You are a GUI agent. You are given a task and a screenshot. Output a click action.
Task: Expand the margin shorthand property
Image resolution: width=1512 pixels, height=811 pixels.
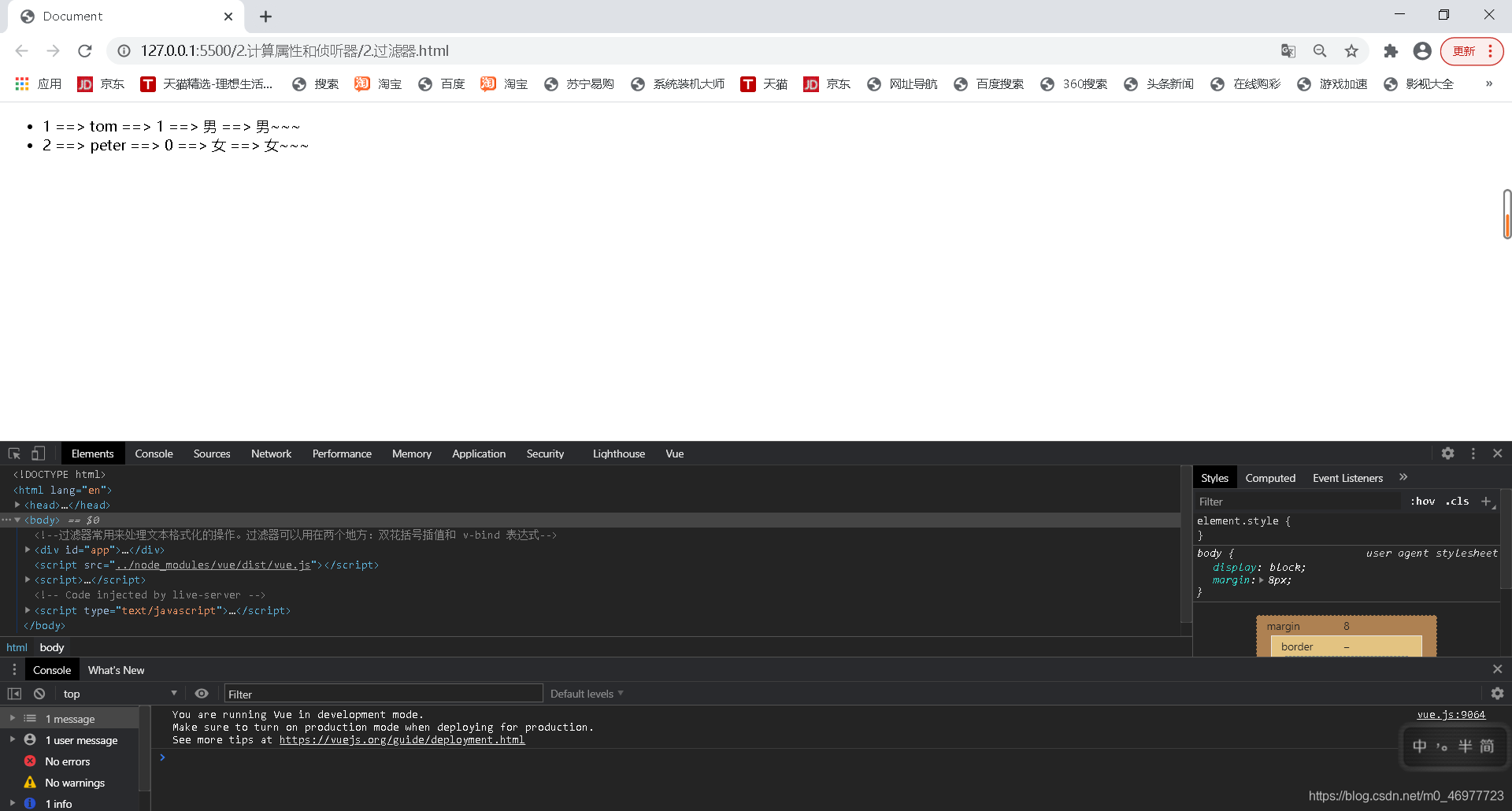click(1261, 580)
